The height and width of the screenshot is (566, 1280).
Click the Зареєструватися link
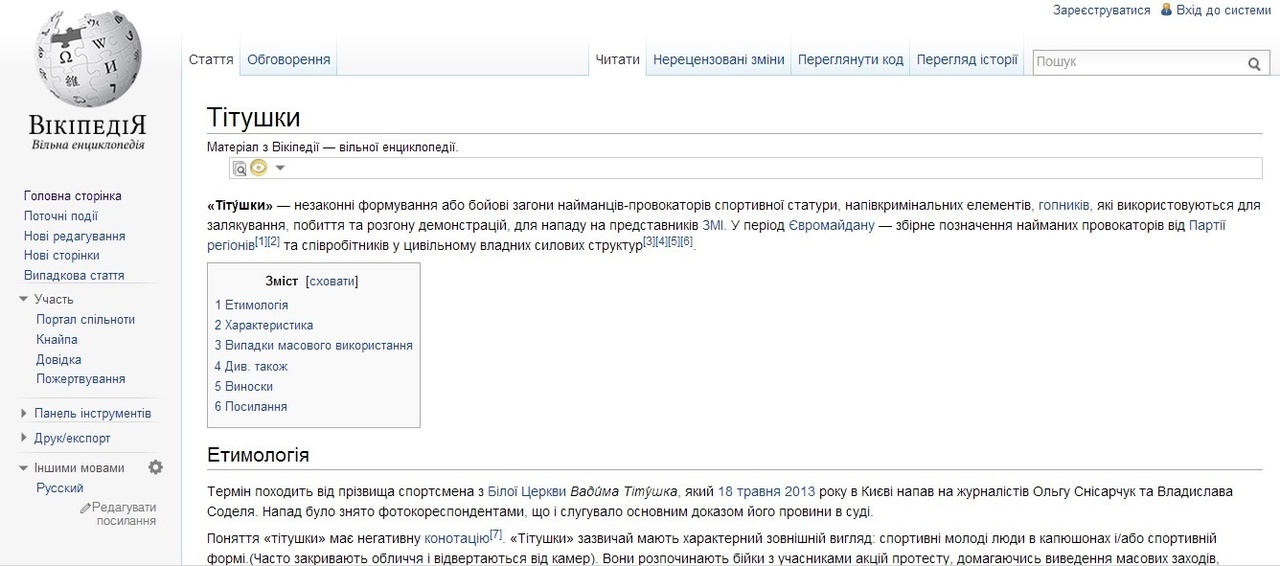(1102, 10)
